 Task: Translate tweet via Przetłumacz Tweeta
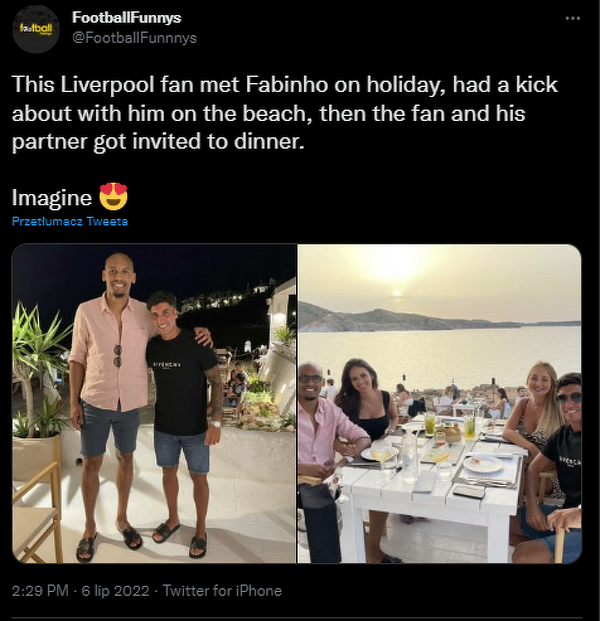coord(70,221)
